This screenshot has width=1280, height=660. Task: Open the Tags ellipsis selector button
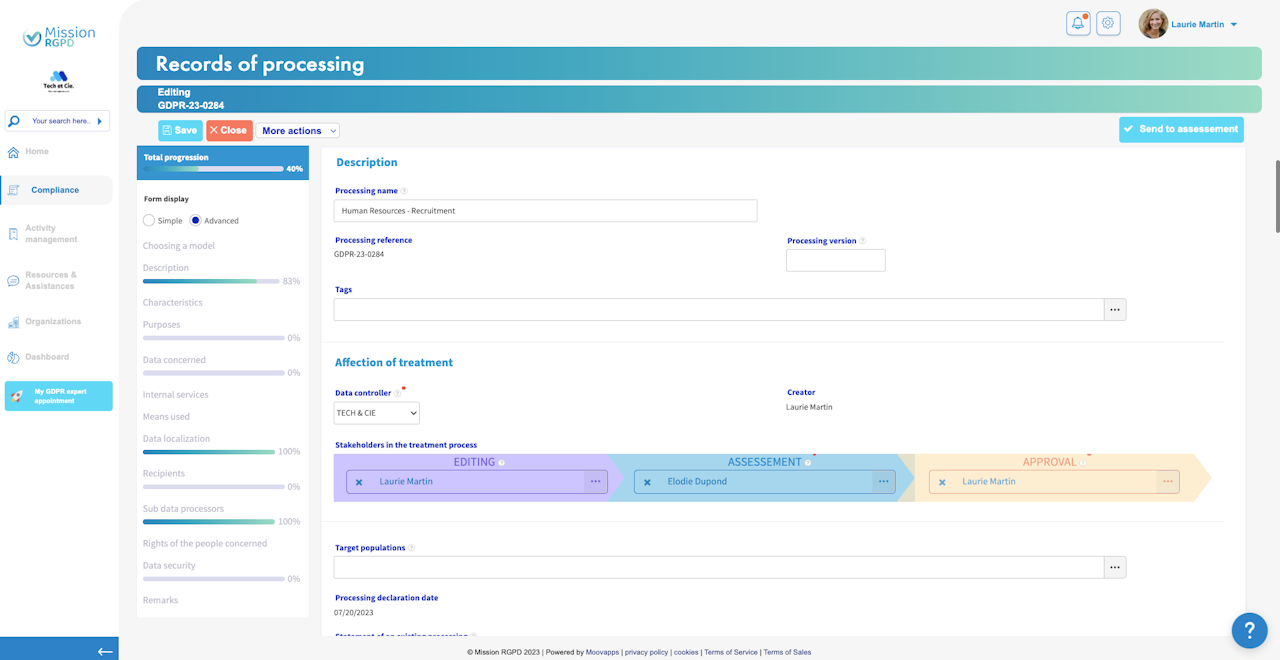tap(1115, 309)
